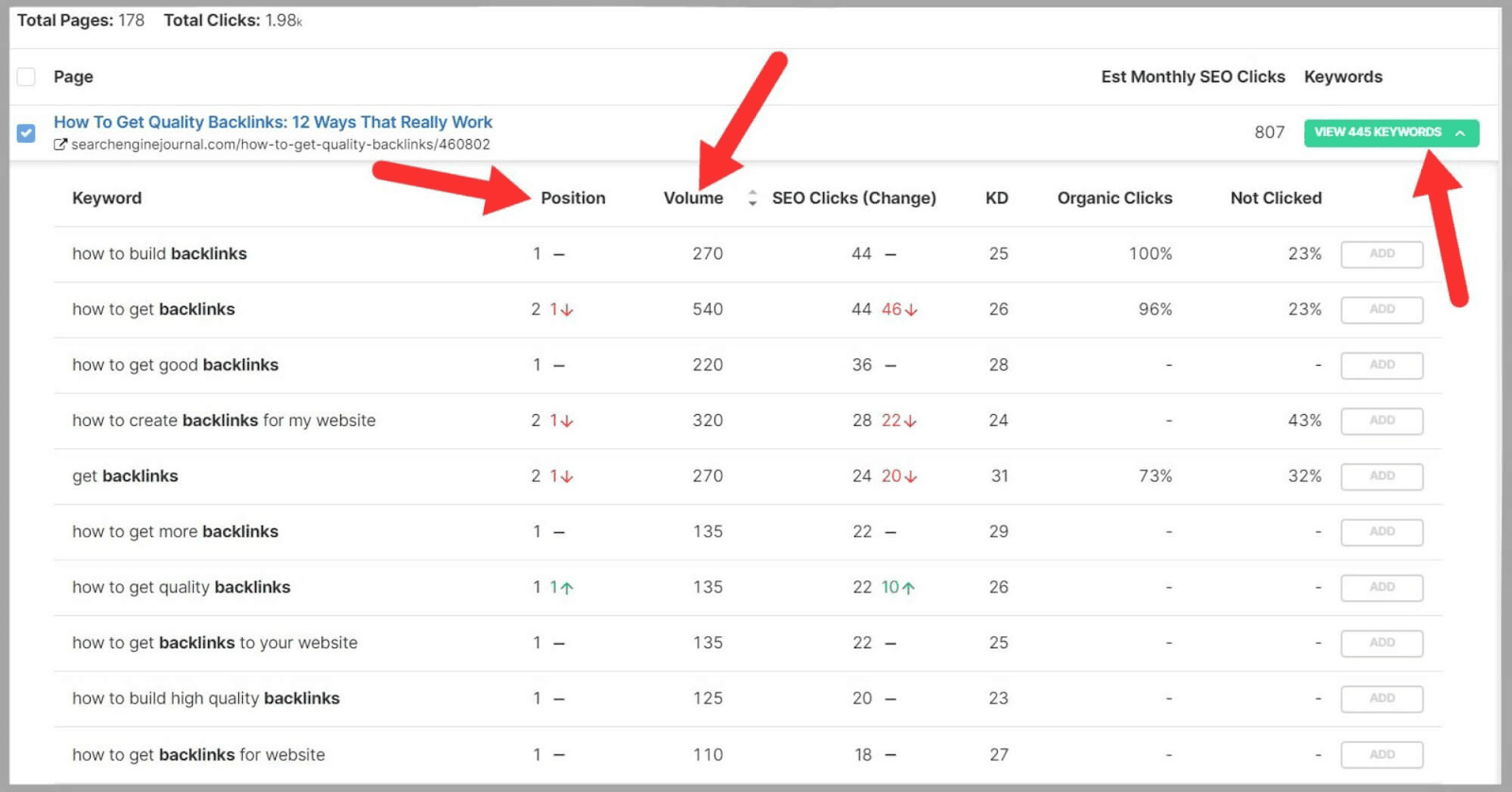This screenshot has width=1512, height=792.
Task: Click red down arrow next to SEO clicks change 46
Action: tap(911, 310)
